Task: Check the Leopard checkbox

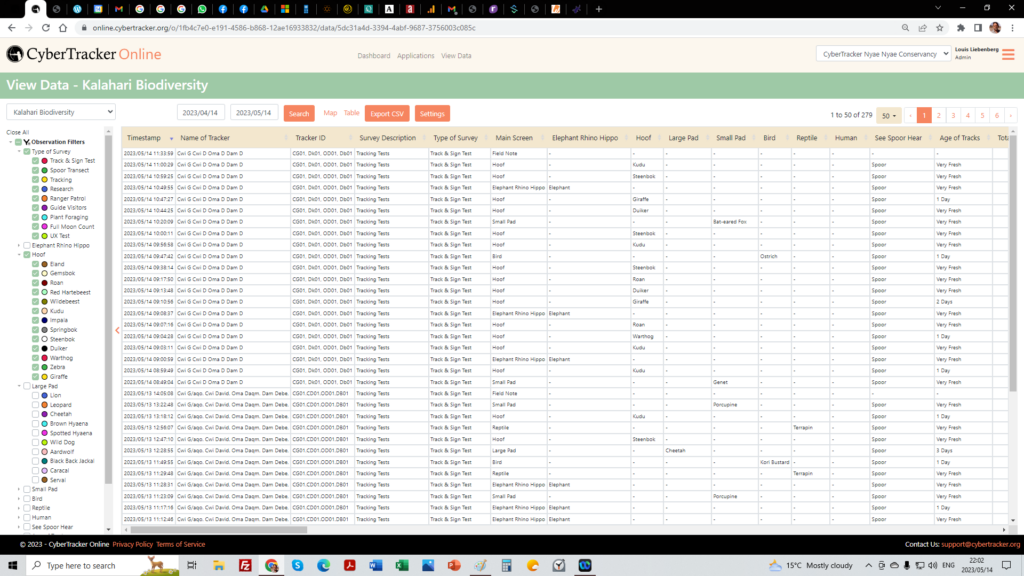Action: [x=35, y=405]
